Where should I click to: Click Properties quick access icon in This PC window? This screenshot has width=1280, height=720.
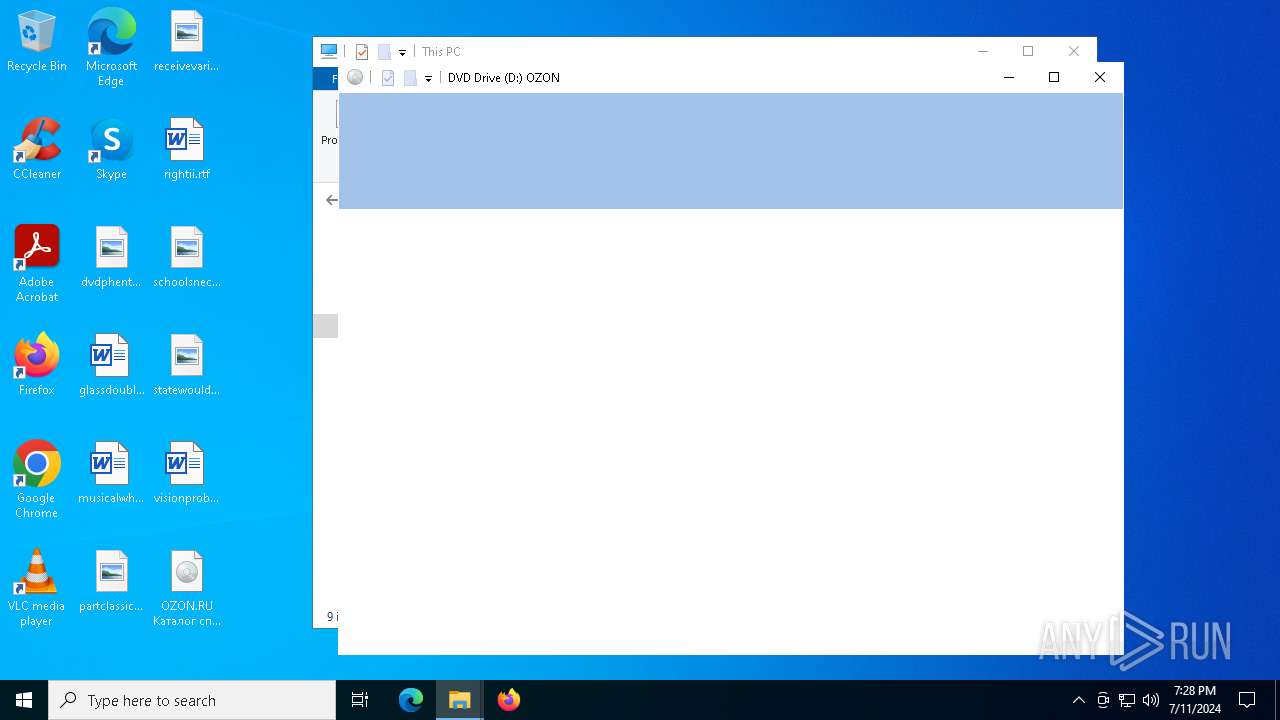[362, 52]
